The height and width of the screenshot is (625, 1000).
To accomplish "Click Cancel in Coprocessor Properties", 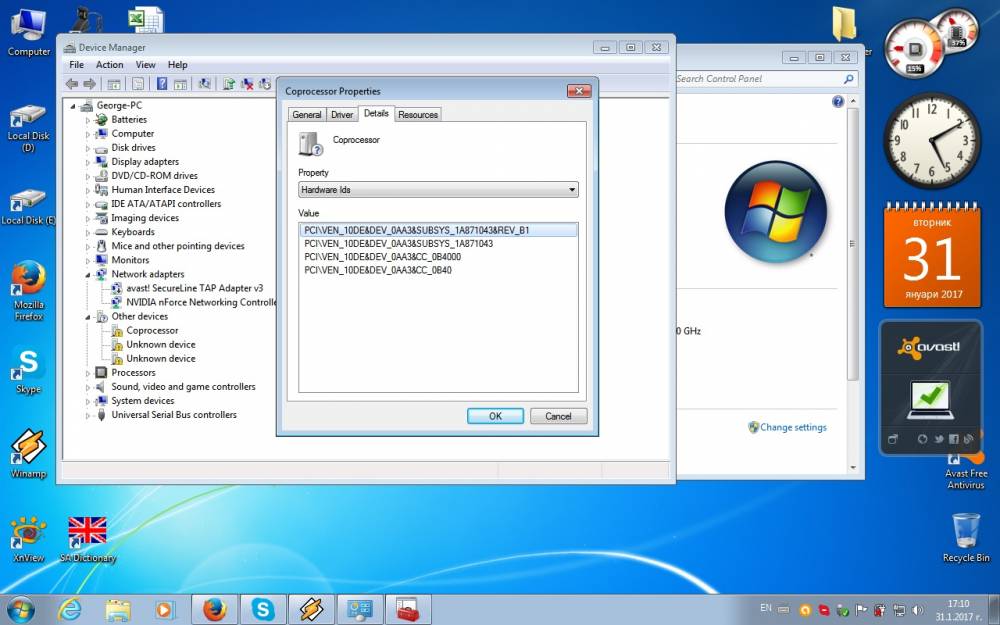I will (559, 416).
